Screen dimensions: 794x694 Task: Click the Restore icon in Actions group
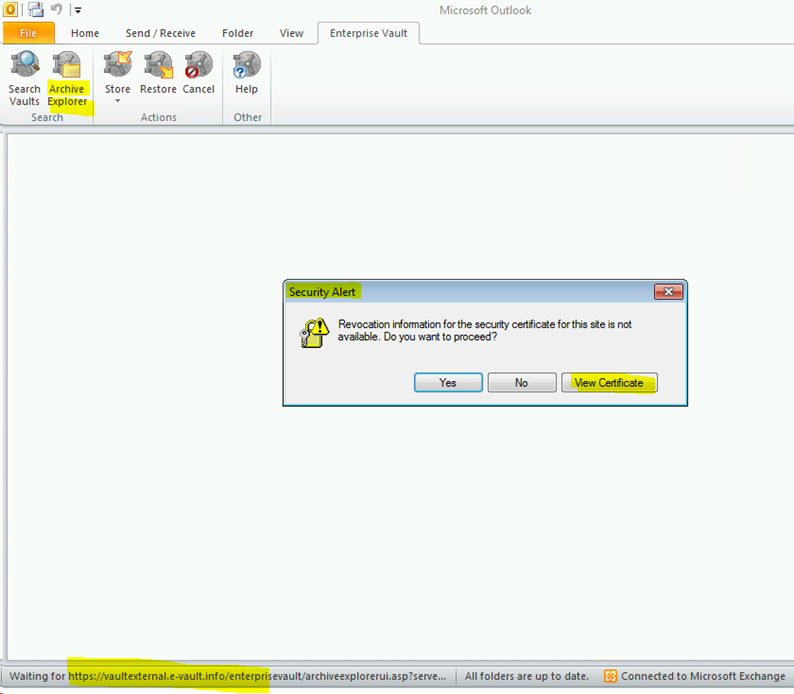click(x=158, y=76)
